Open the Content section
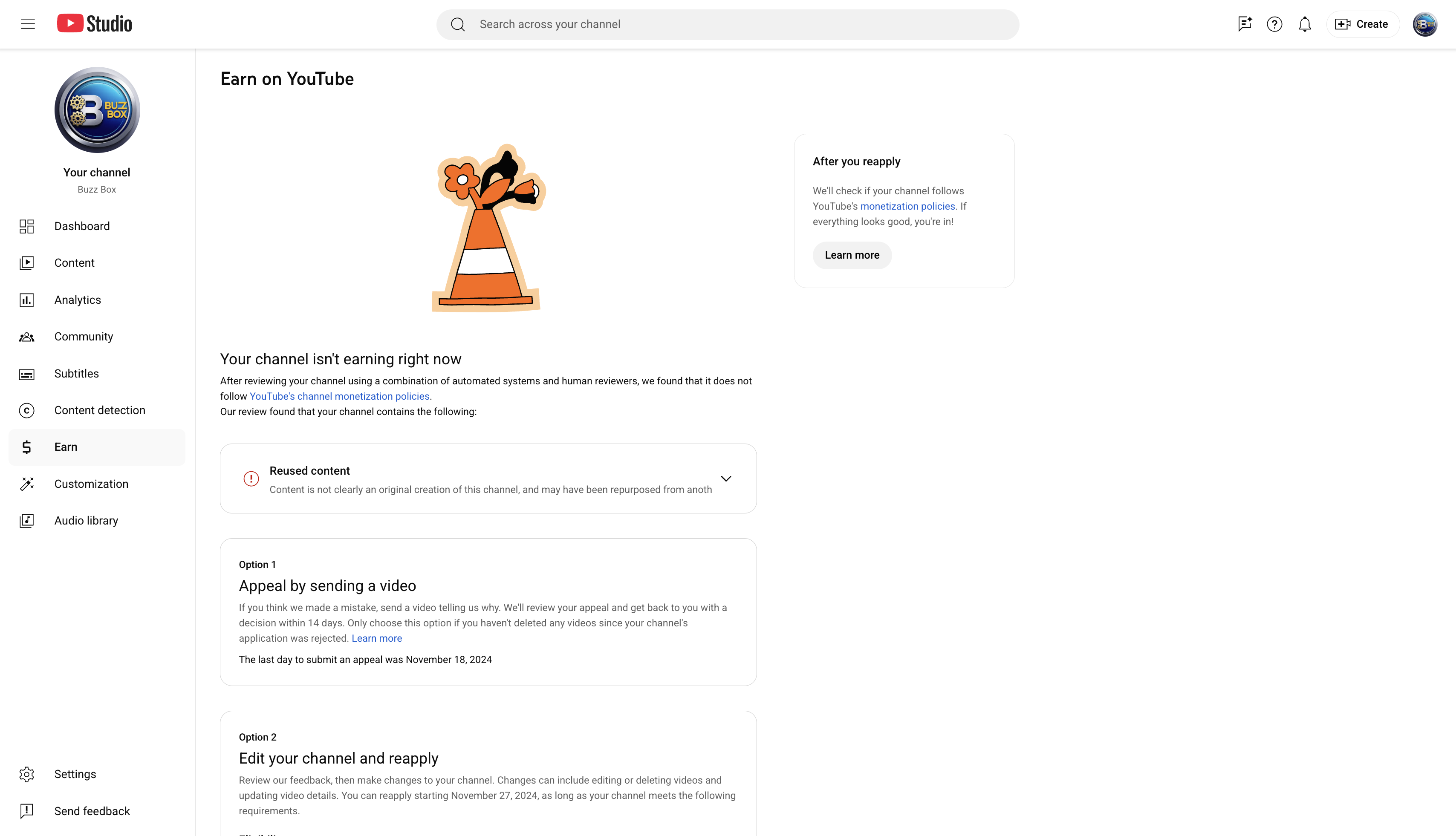Screen dimensions: 1456x836 pos(96,263)
